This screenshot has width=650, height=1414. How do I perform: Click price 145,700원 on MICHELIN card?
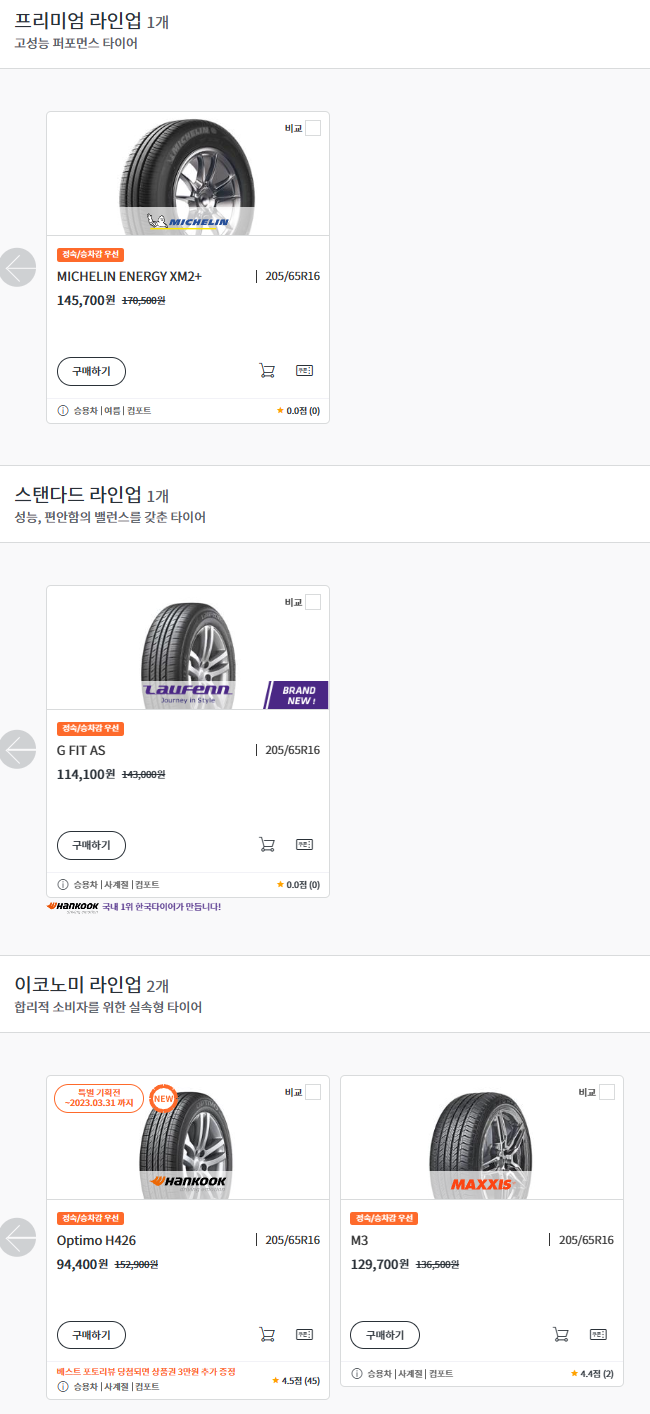click(x=86, y=300)
